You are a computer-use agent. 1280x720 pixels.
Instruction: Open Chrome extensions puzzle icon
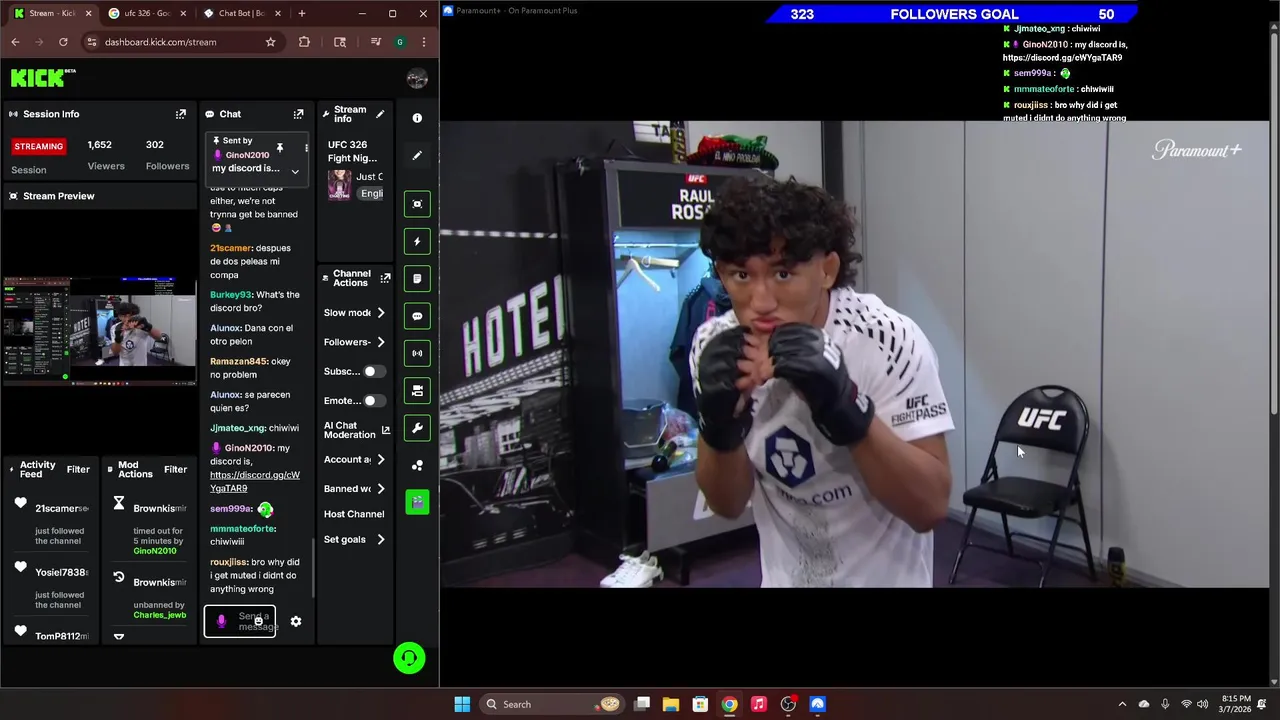point(304,42)
